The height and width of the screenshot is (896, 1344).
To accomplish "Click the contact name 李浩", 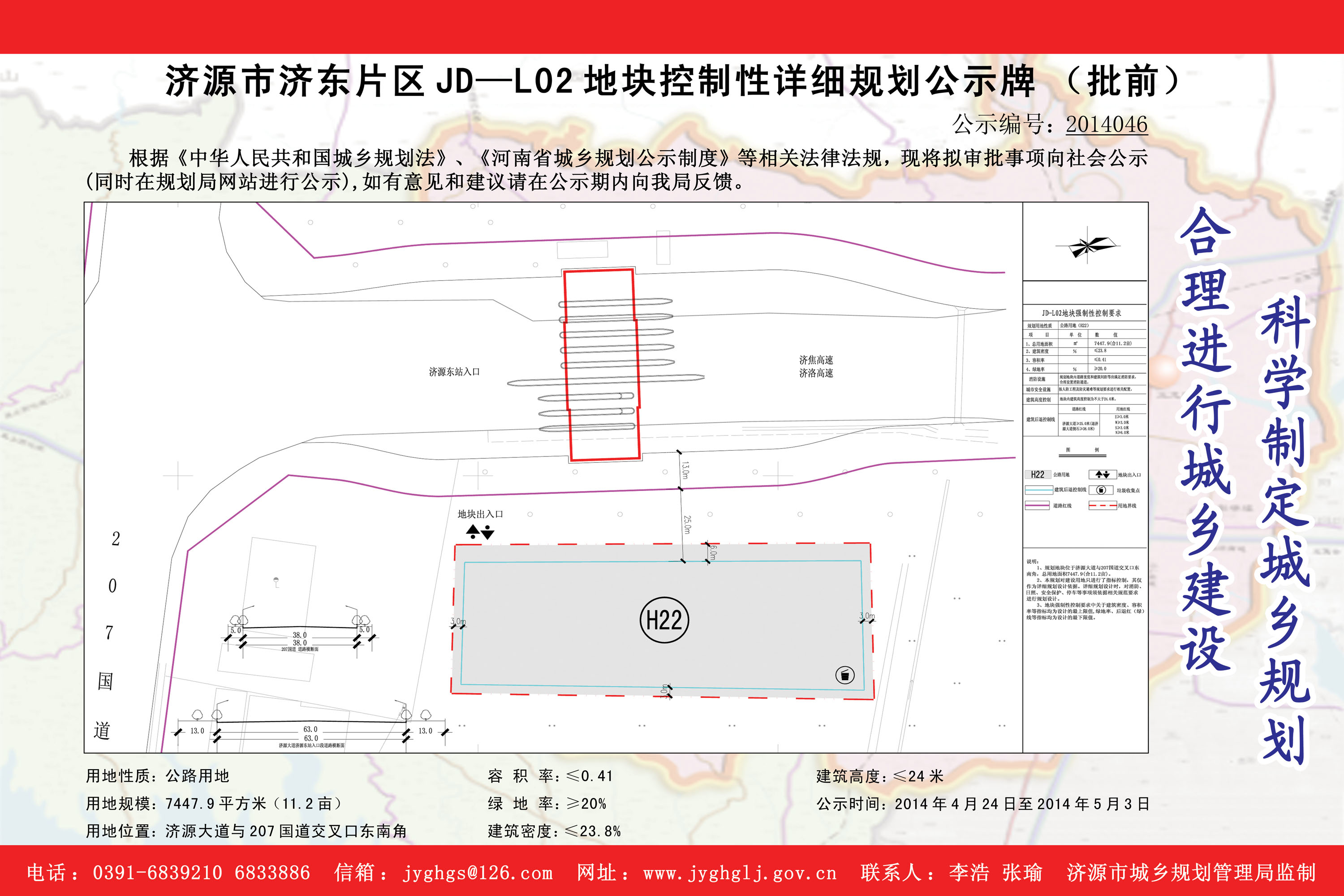I will [x=969, y=873].
